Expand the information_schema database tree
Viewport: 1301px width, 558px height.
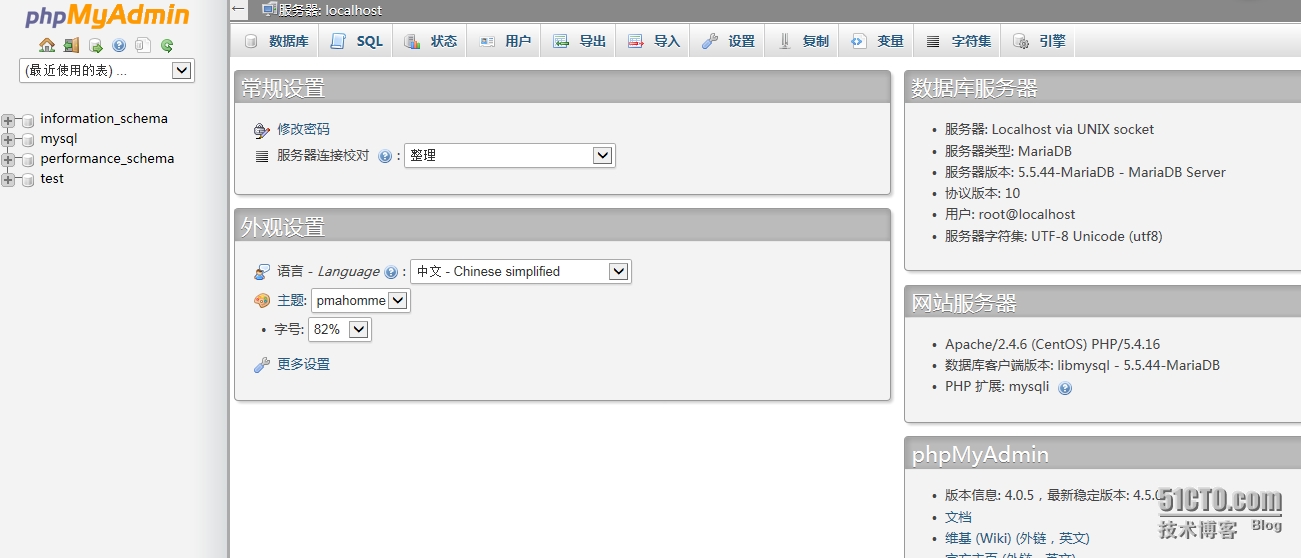pyautogui.click(x=9, y=120)
